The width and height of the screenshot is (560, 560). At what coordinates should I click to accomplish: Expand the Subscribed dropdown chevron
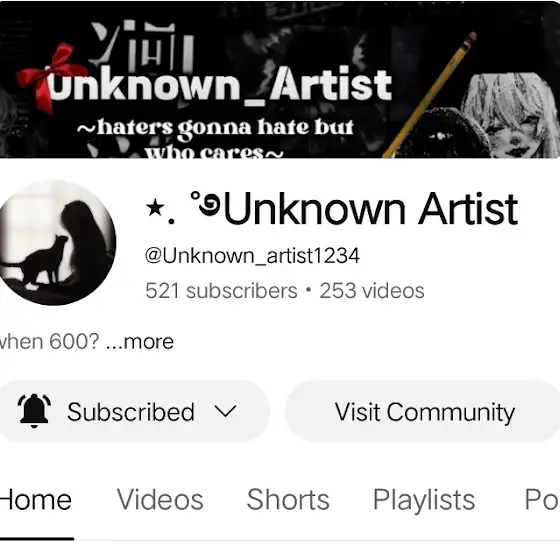pos(225,411)
